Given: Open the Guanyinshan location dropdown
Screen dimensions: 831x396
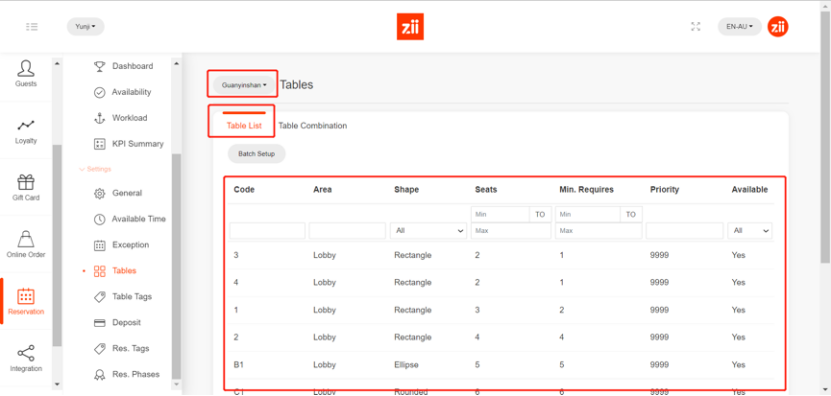Looking at the screenshot, I should (x=244, y=84).
